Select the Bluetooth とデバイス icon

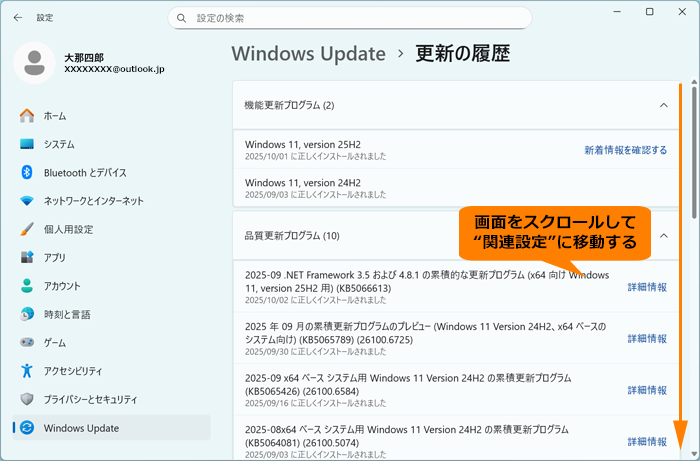(x=27, y=172)
